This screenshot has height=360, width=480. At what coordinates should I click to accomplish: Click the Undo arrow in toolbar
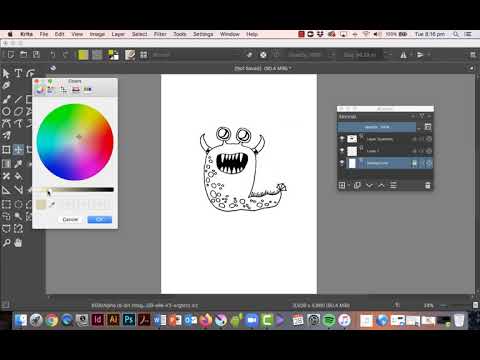52,55
